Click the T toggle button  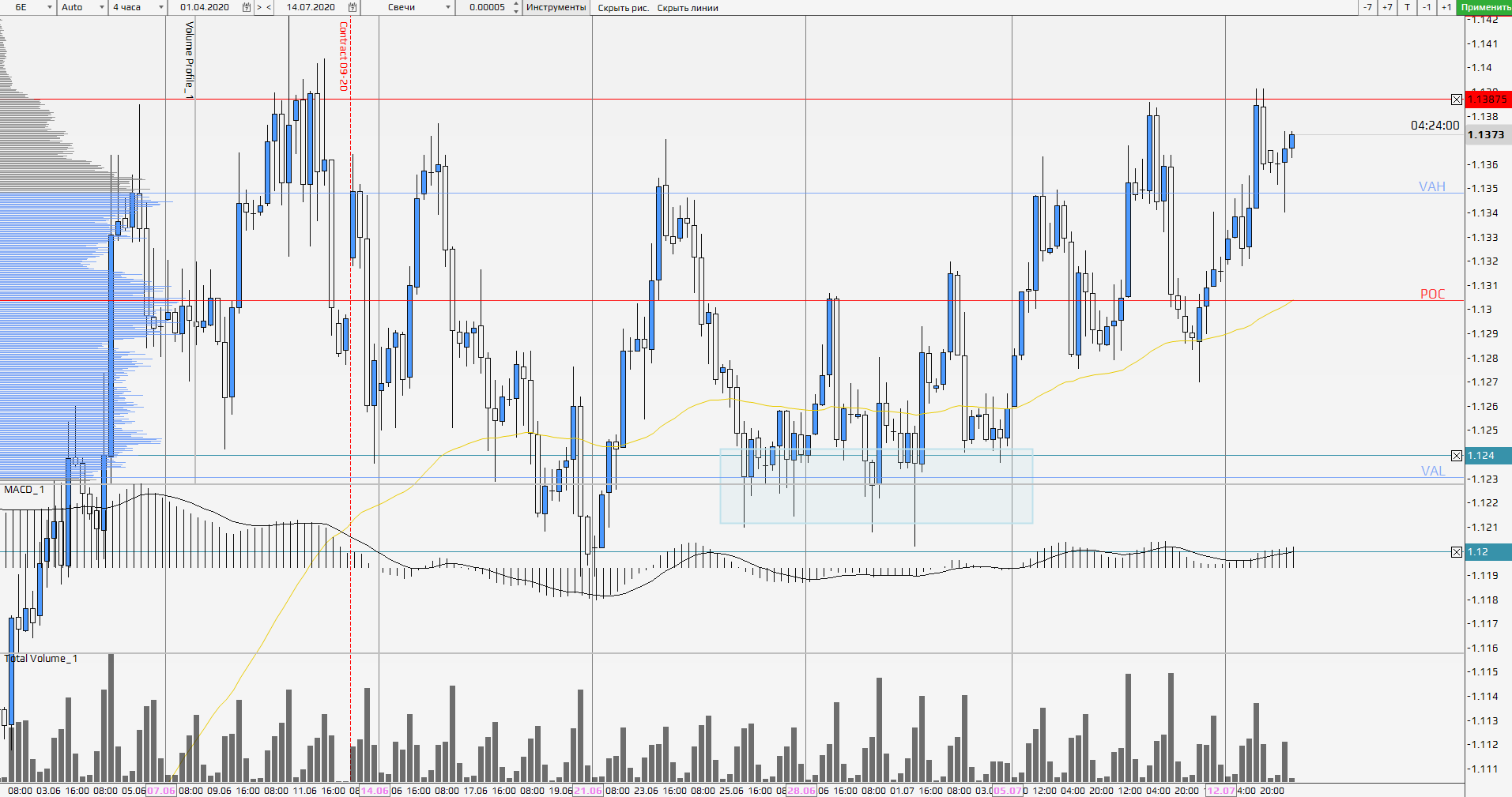(x=1407, y=7)
